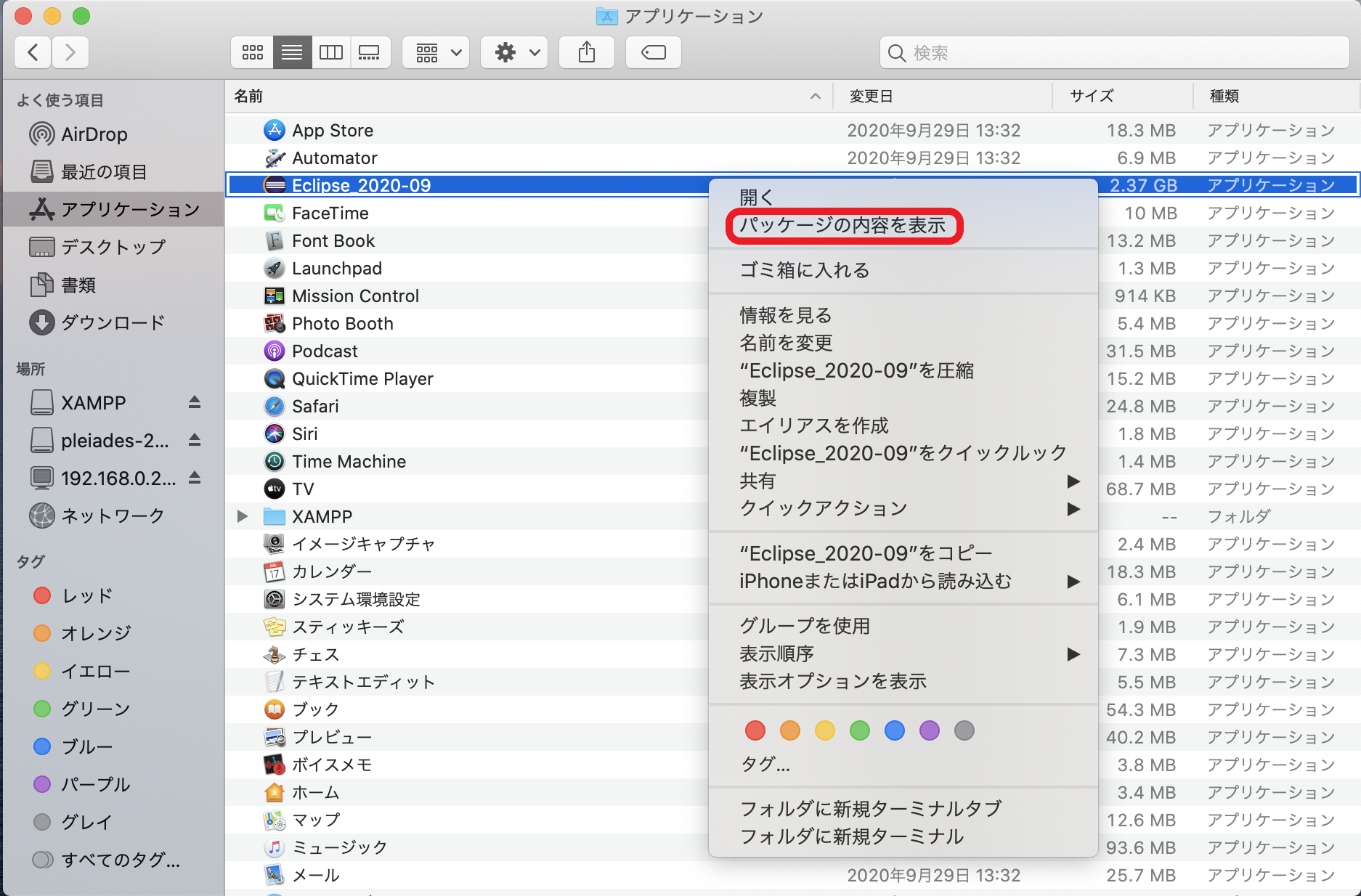Open the group-by dropdown in toolbar
This screenshot has height=896, width=1361.
pyautogui.click(x=436, y=52)
